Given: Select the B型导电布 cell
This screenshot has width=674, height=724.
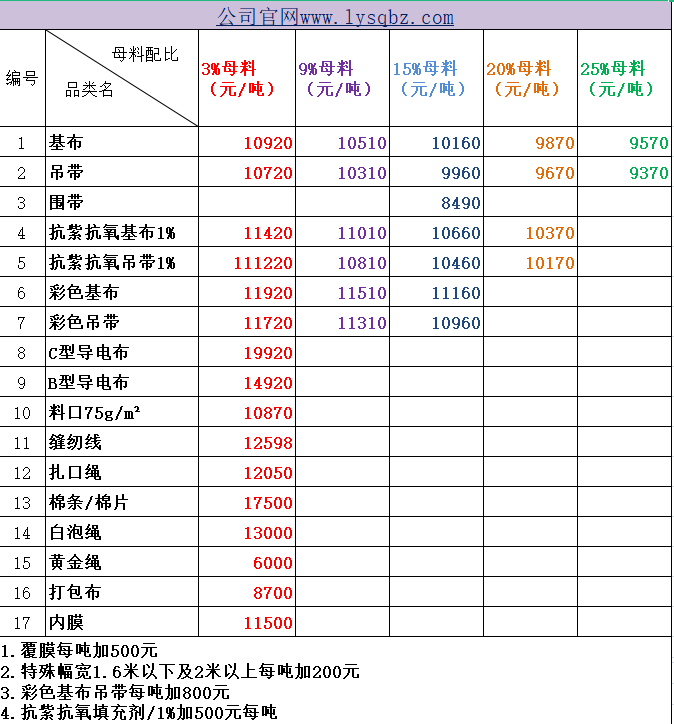Looking at the screenshot, I should pos(122,382).
